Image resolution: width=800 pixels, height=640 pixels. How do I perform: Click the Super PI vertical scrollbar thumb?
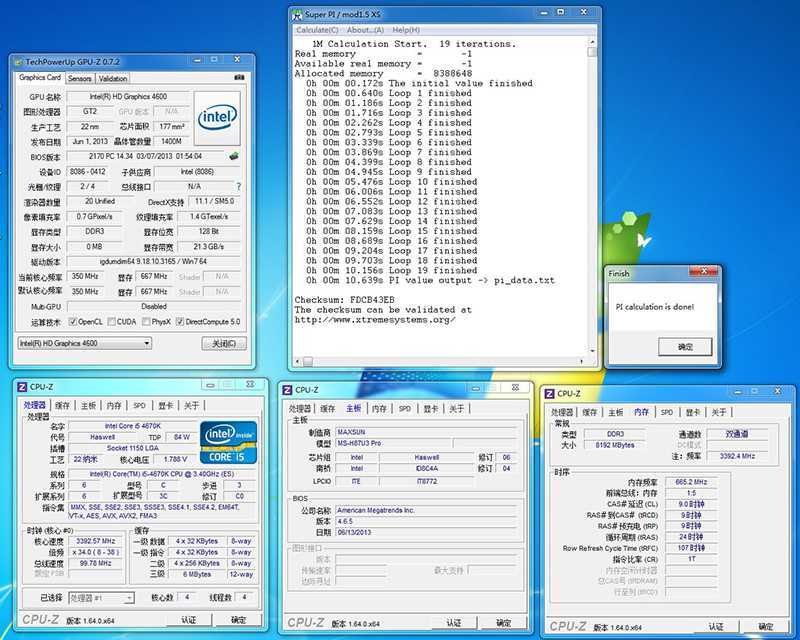pos(592,52)
